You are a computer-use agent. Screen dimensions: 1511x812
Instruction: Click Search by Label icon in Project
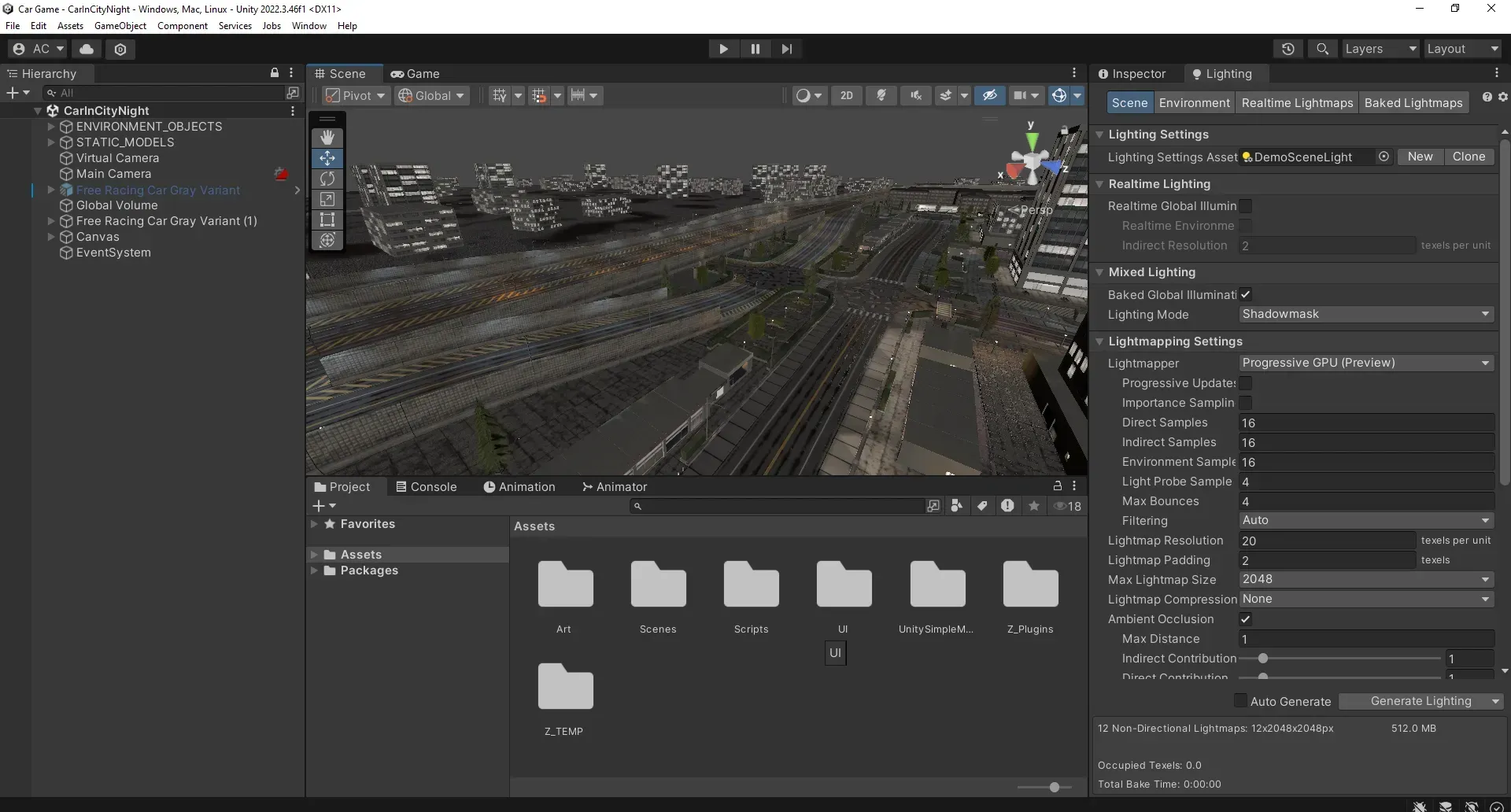click(982, 506)
